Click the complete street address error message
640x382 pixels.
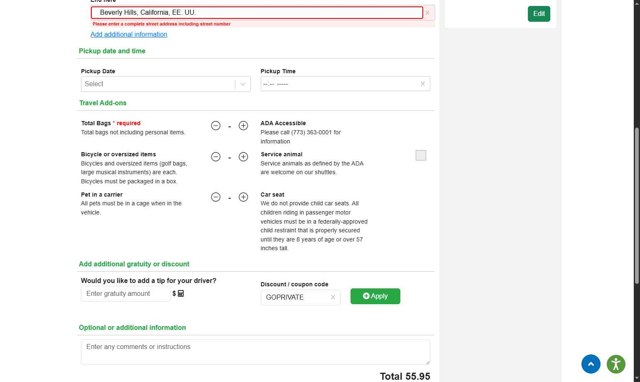(161, 24)
